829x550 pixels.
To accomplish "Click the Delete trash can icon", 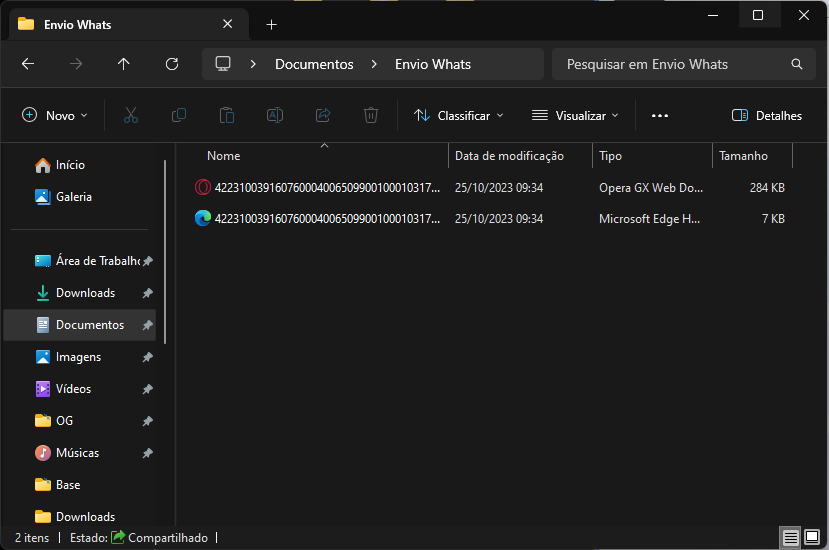I will pyautogui.click(x=370, y=115).
